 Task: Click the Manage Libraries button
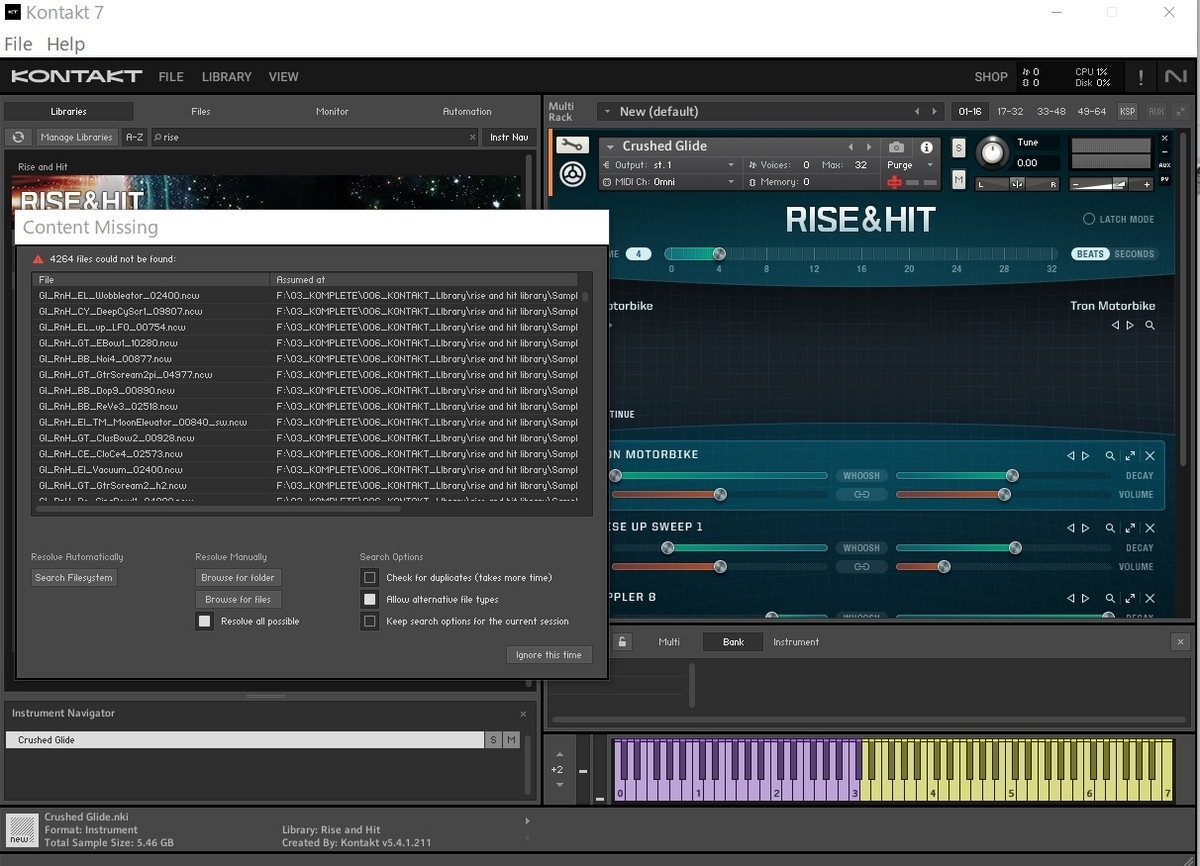tap(76, 137)
